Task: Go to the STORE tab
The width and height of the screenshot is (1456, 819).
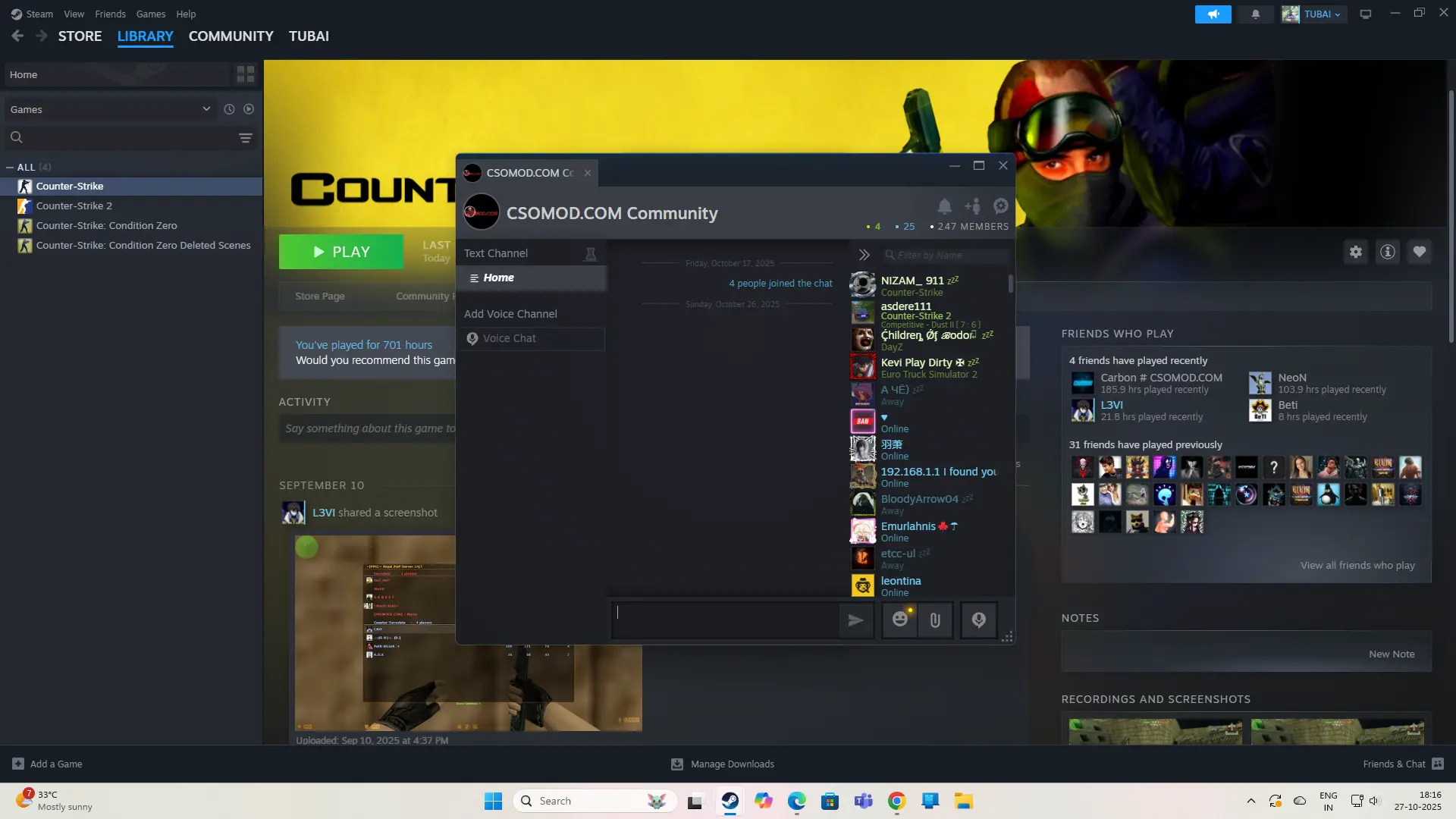Action: [80, 36]
